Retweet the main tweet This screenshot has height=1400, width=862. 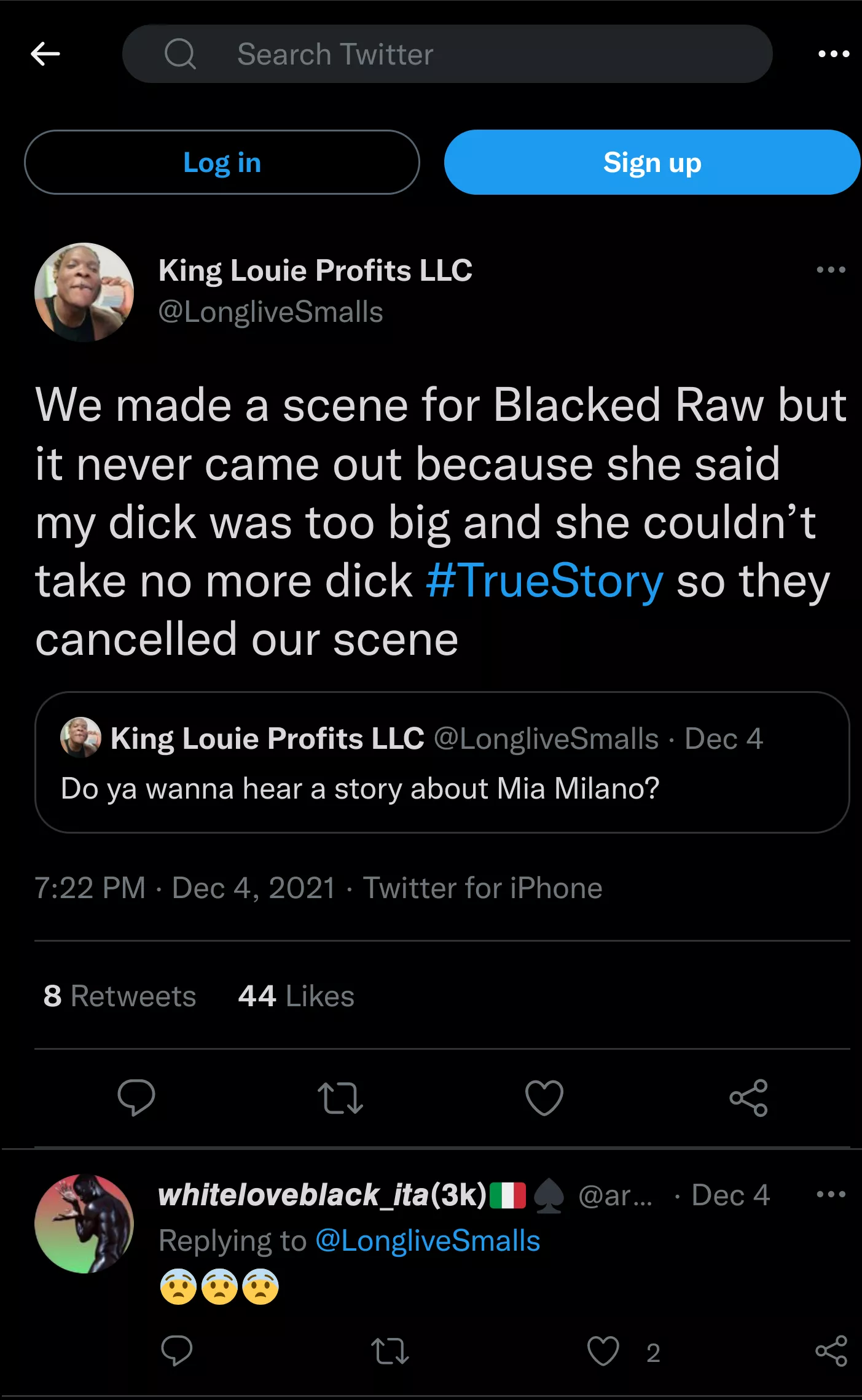pyautogui.click(x=340, y=1097)
